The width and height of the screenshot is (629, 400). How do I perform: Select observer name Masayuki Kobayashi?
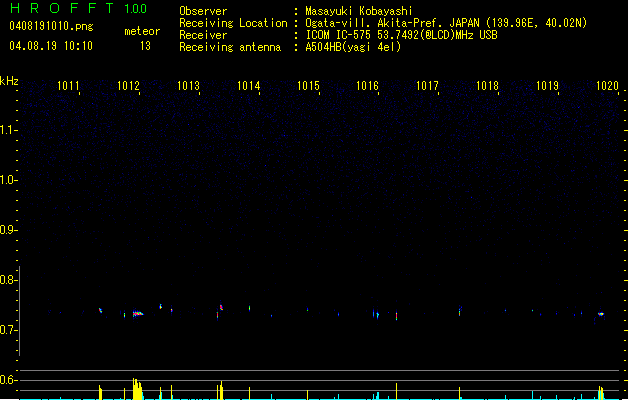click(359, 11)
